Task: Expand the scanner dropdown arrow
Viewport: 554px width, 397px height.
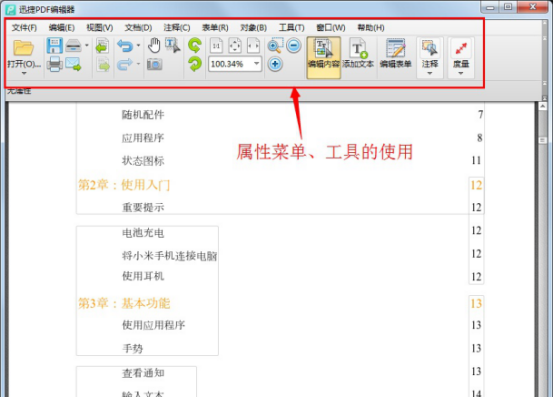Action: [x=87, y=46]
